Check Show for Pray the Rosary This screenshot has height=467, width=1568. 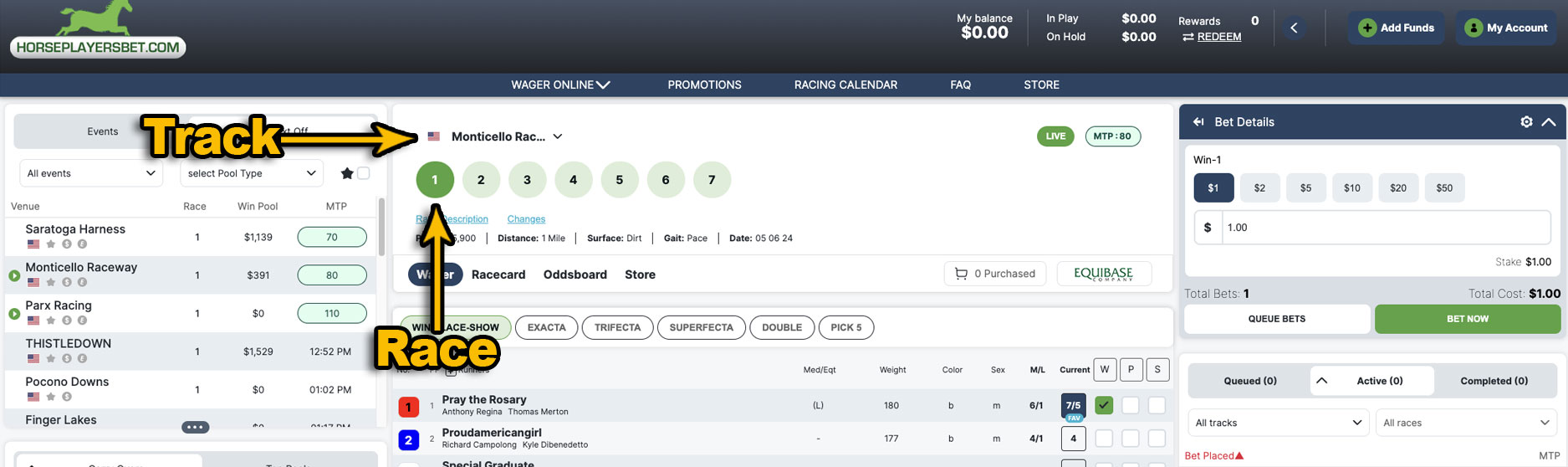[x=1157, y=406]
